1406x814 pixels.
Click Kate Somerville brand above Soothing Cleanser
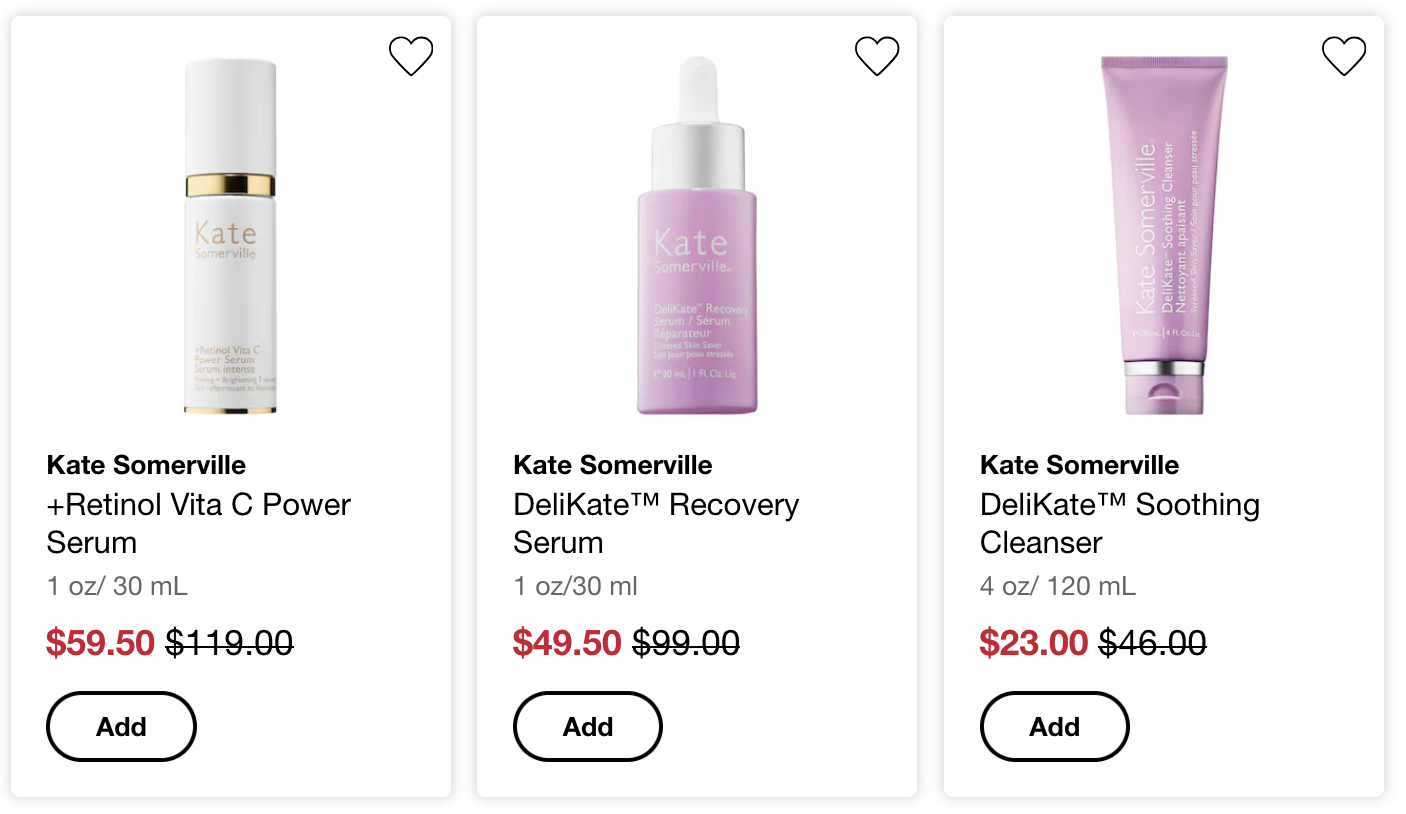[1079, 465]
